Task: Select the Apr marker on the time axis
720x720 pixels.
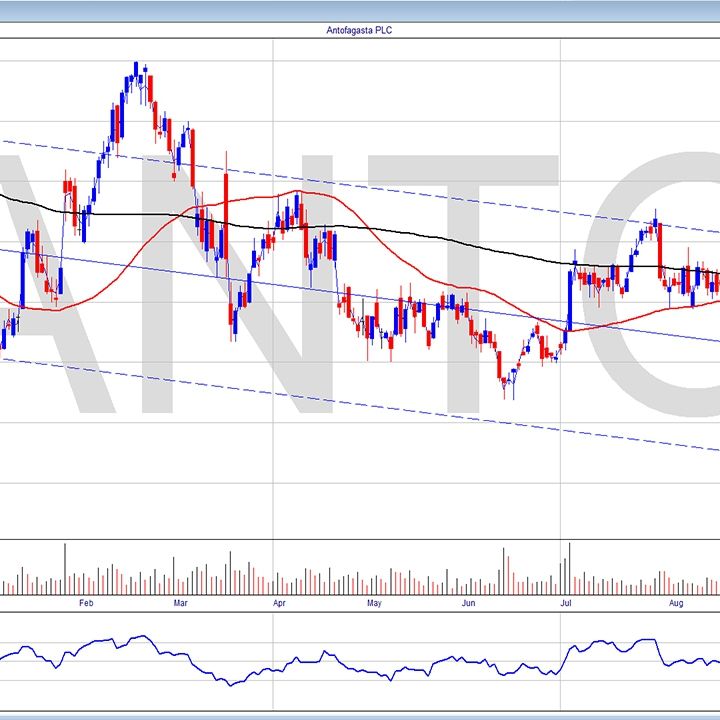Action: click(279, 603)
